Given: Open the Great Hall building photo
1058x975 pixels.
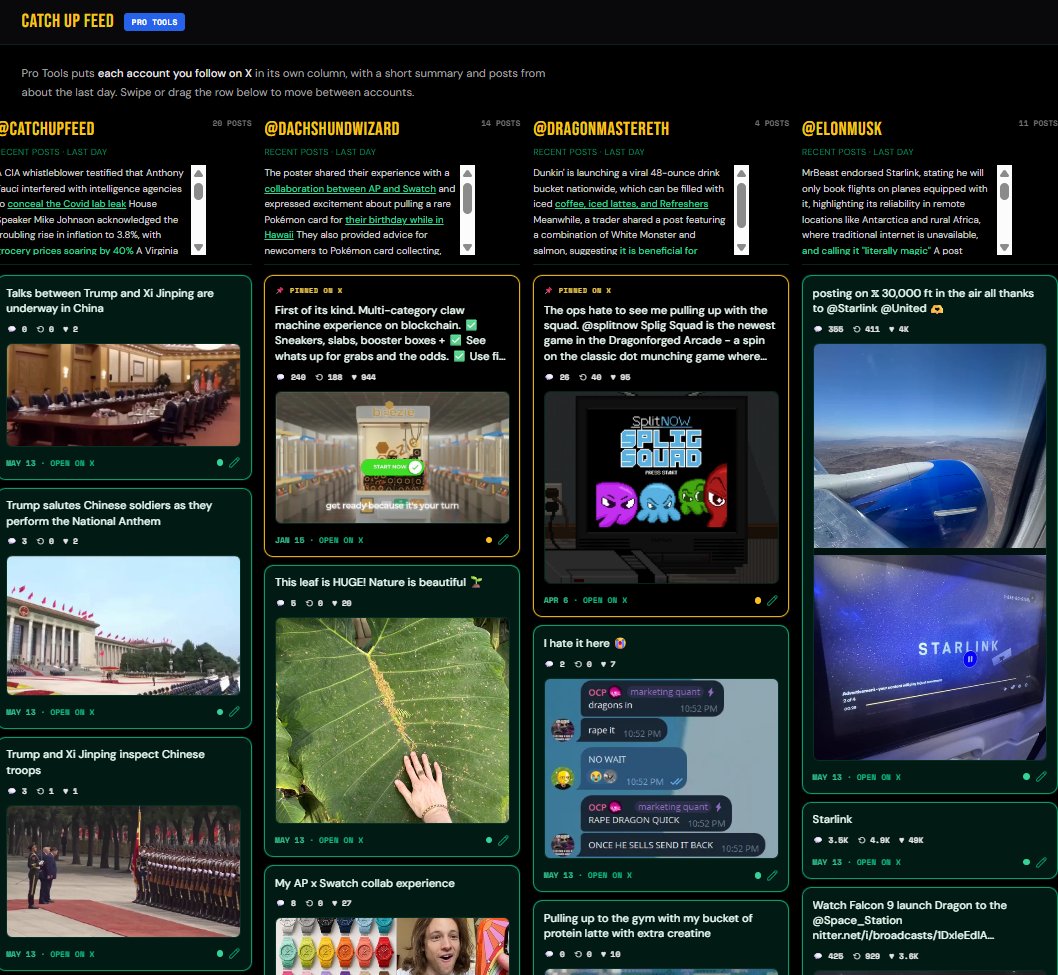Looking at the screenshot, I should [x=123, y=625].
